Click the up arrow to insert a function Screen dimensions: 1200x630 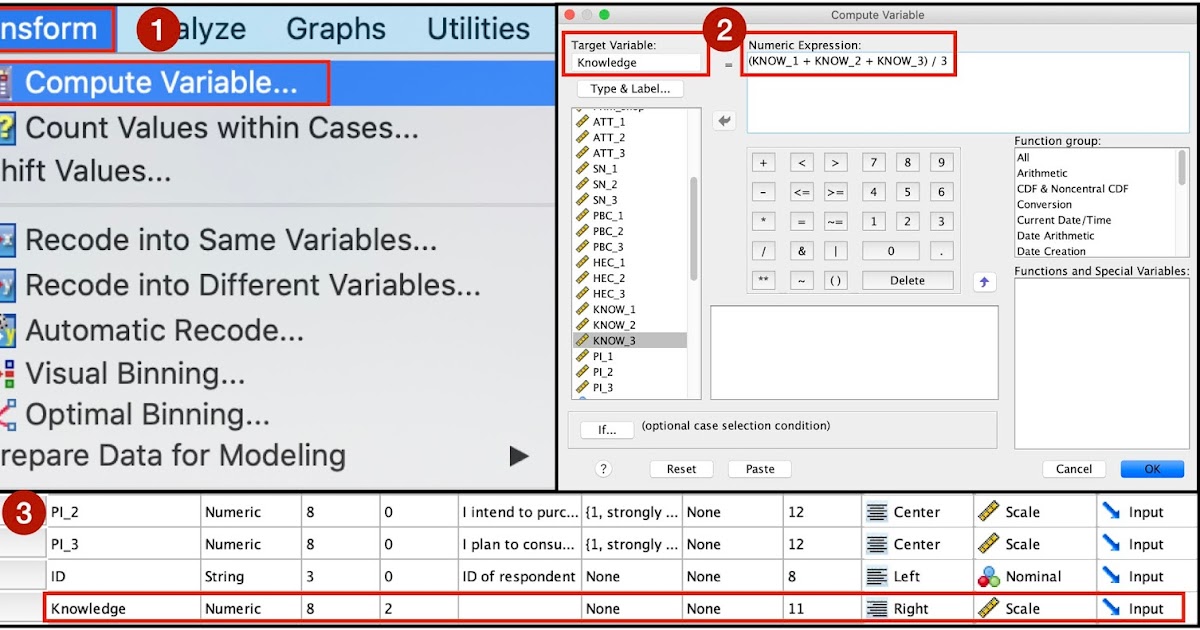(983, 282)
